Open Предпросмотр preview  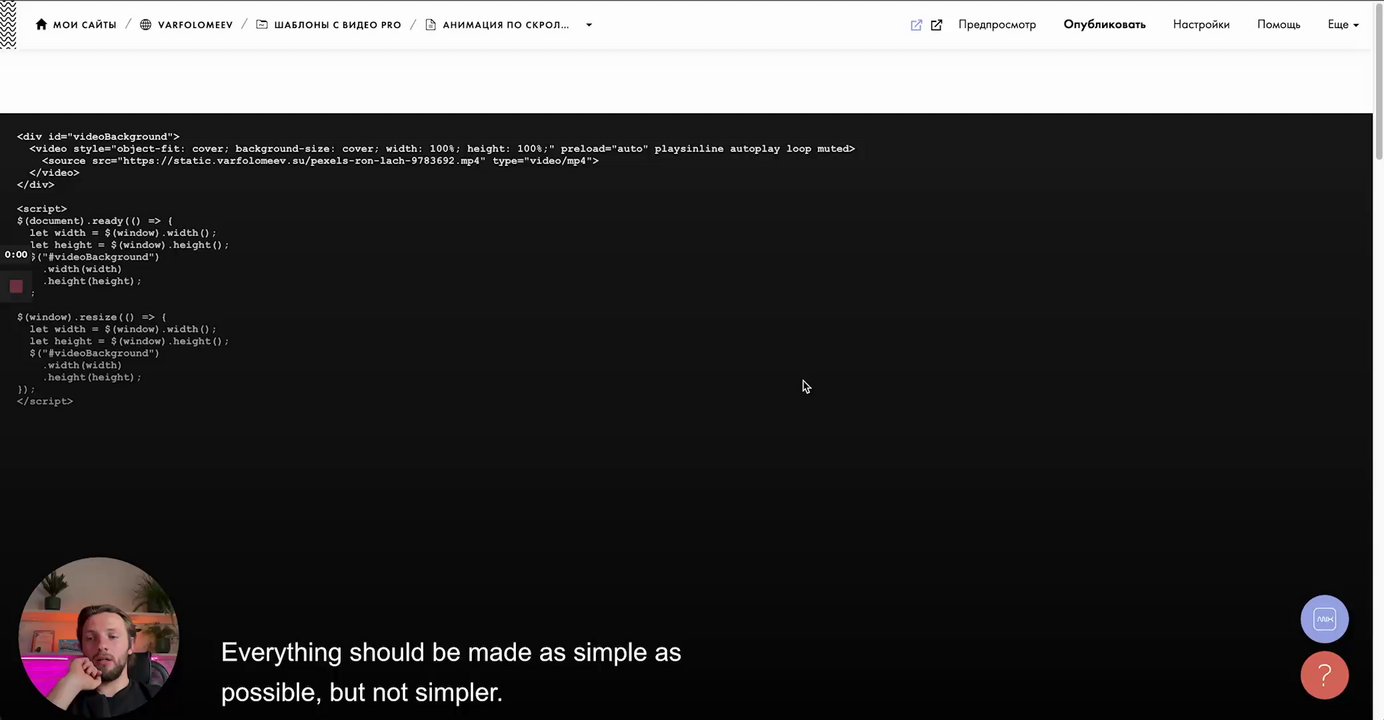pyautogui.click(x=997, y=25)
